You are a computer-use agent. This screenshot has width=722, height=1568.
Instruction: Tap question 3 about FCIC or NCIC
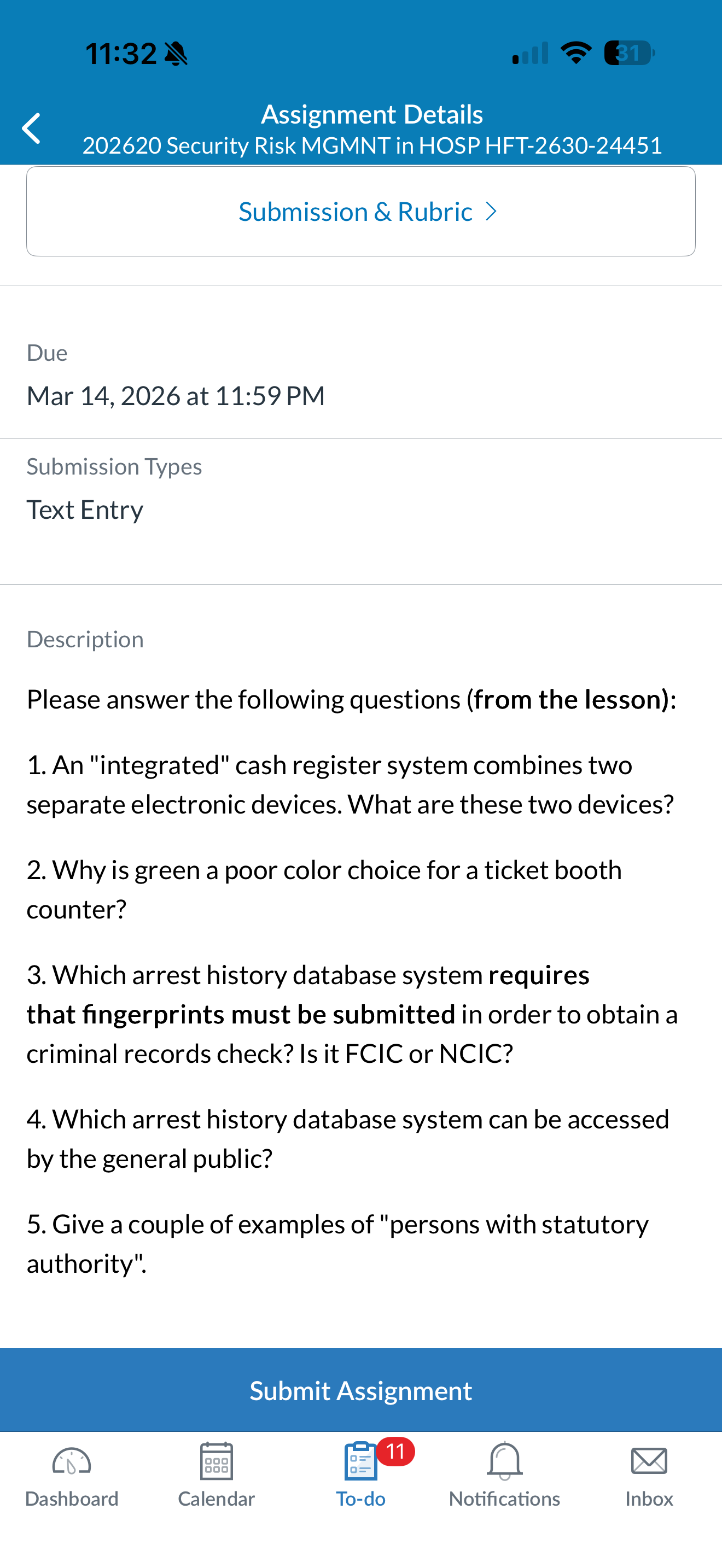(352, 1014)
